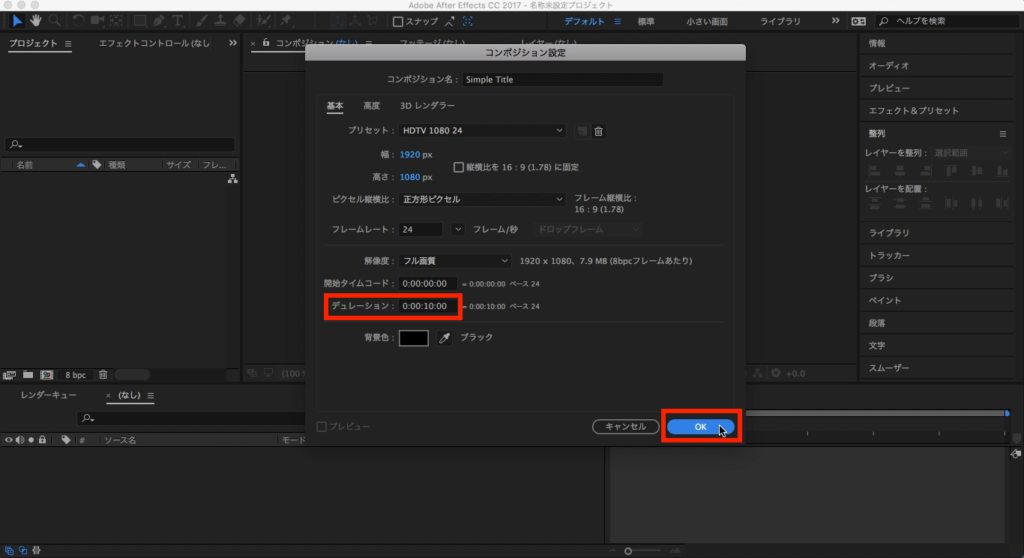The image size is (1024, 558).
Task: Toggle the solo dot column in timeline
Action: coord(31,440)
